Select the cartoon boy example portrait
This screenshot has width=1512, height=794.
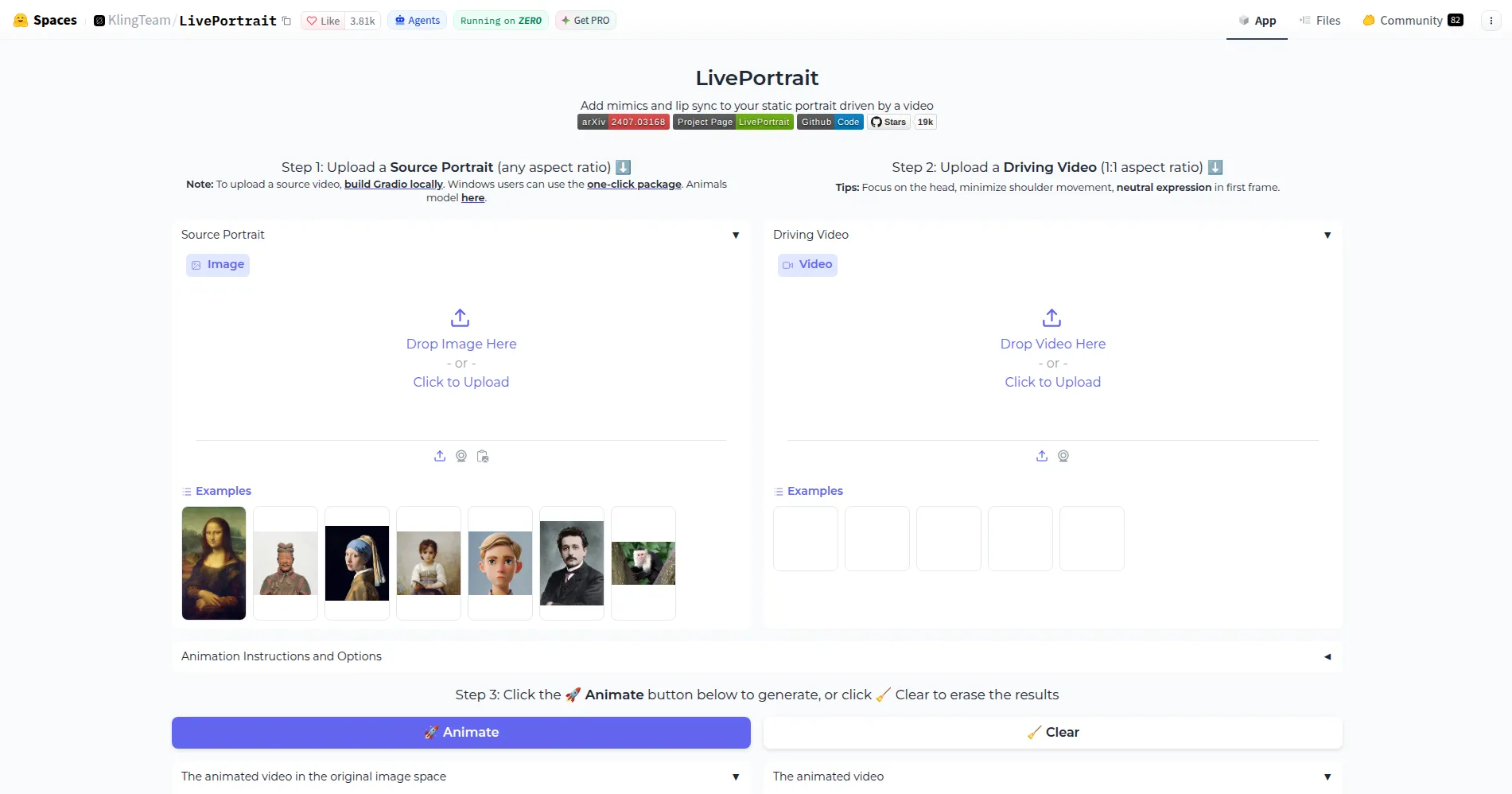[500, 563]
